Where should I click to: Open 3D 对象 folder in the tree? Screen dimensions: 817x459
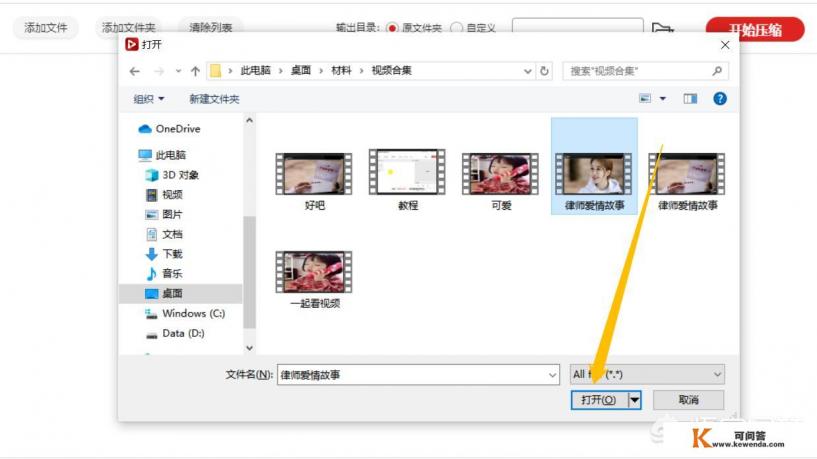coord(172,175)
